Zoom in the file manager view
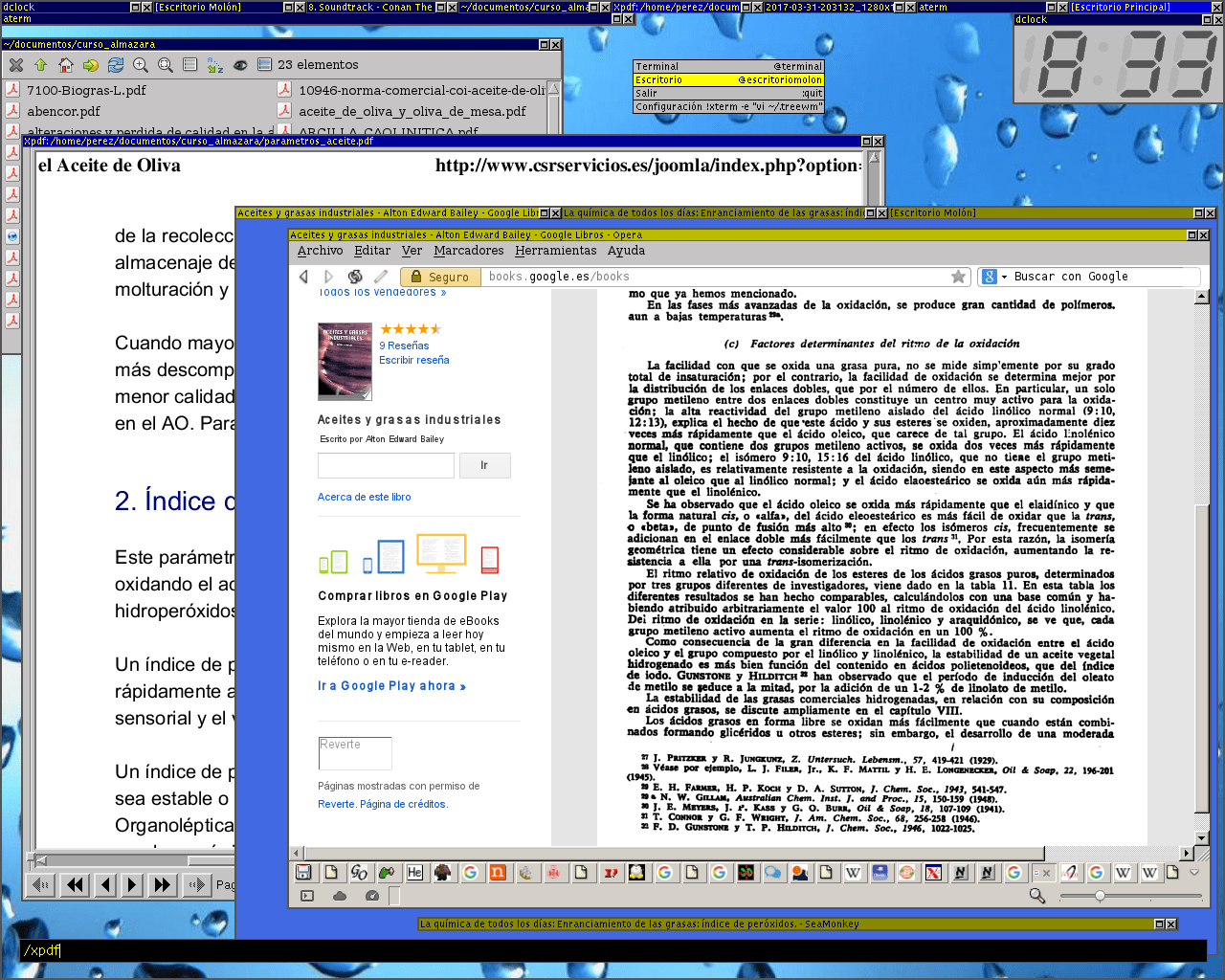This screenshot has height=980, width=1225. tap(141, 65)
